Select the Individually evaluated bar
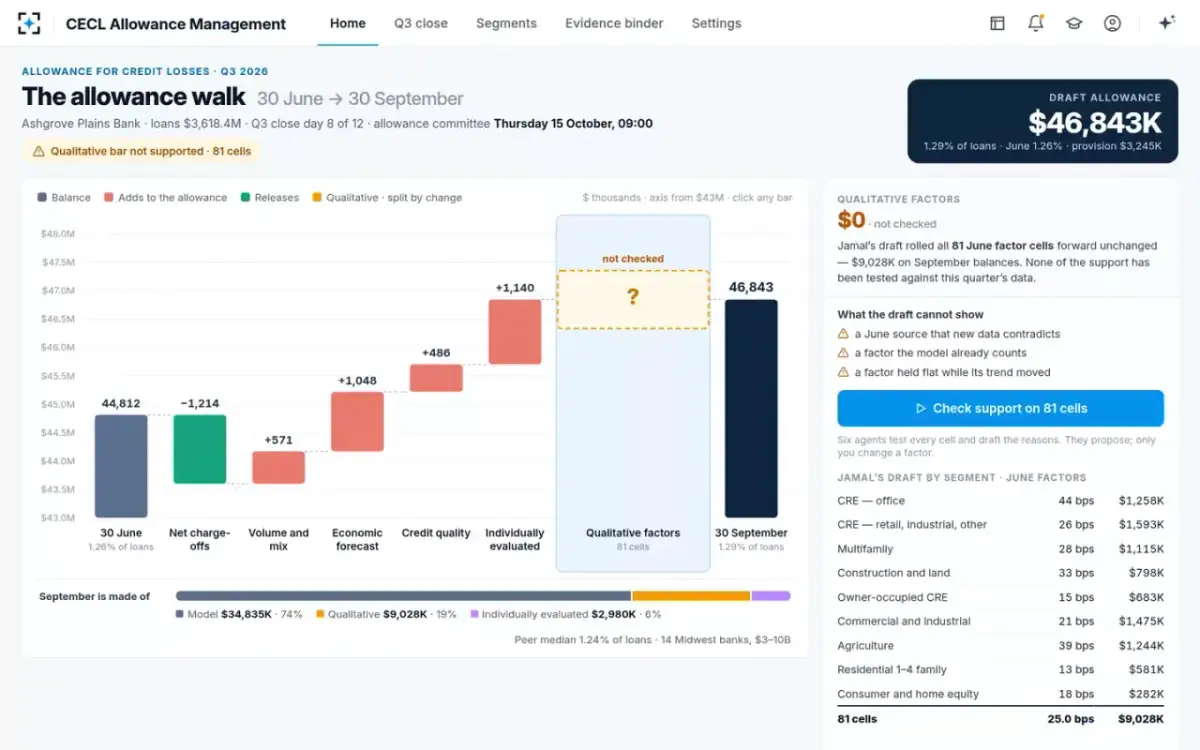The height and width of the screenshot is (750, 1200). tap(515, 332)
